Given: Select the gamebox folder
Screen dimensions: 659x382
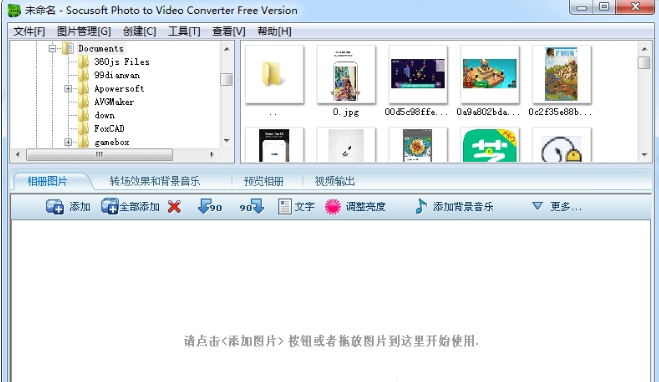Looking at the screenshot, I should [112, 142].
